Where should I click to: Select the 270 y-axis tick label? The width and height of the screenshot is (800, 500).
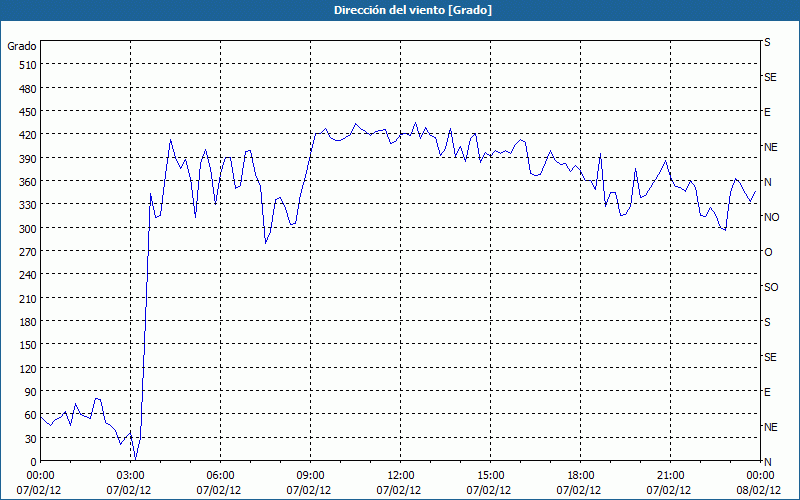[28, 252]
